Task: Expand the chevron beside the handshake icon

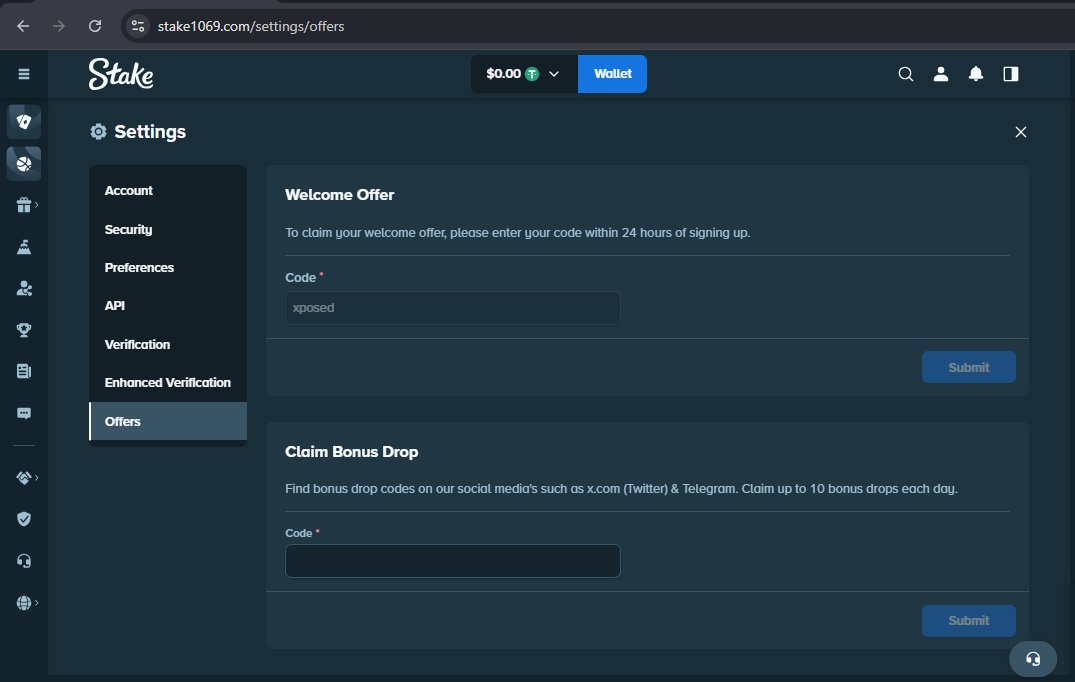Action: coord(36,477)
